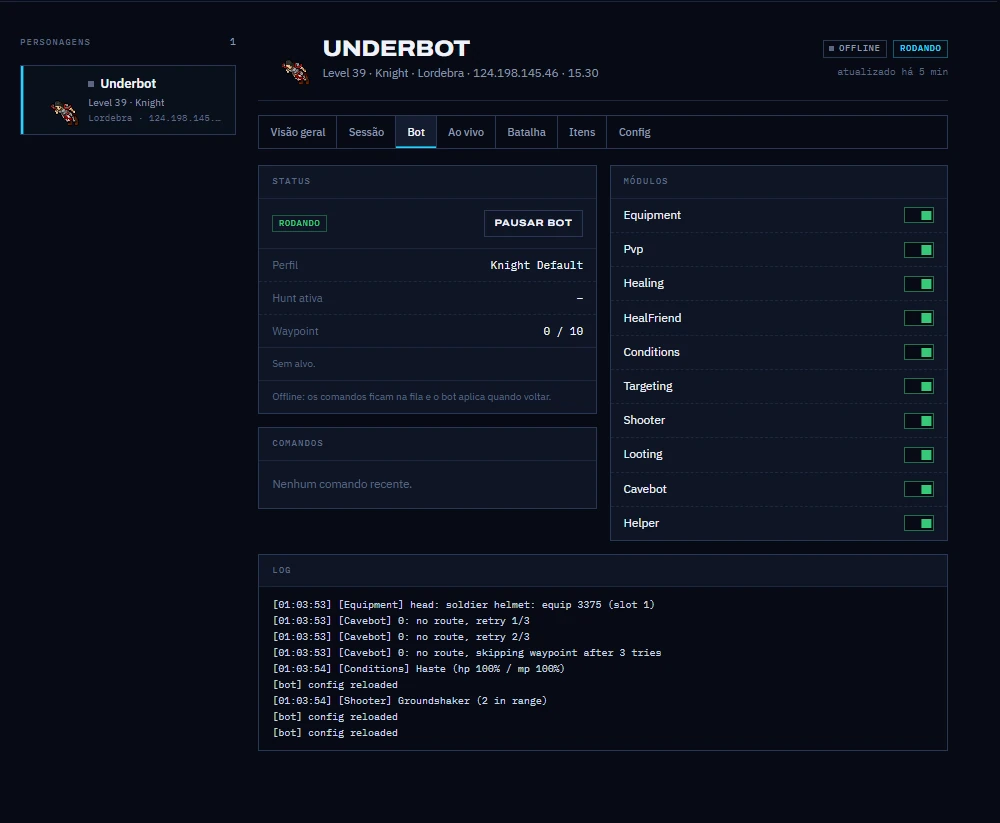Click the Conditions Haste log line
The width and height of the screenshot is (1000, 823).
pos(418,669)
